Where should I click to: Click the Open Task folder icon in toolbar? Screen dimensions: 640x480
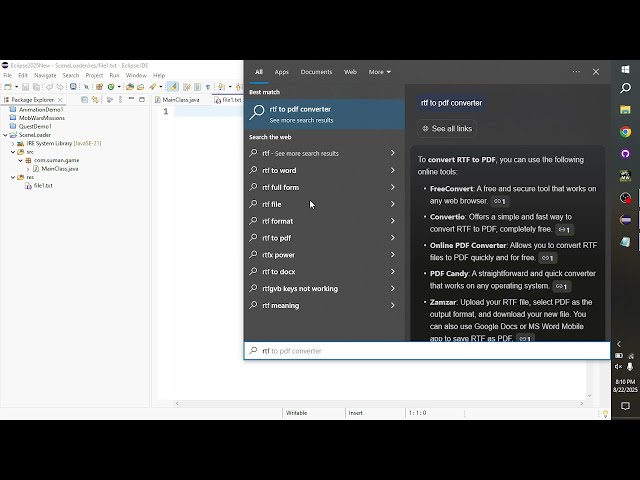(140, 87)
